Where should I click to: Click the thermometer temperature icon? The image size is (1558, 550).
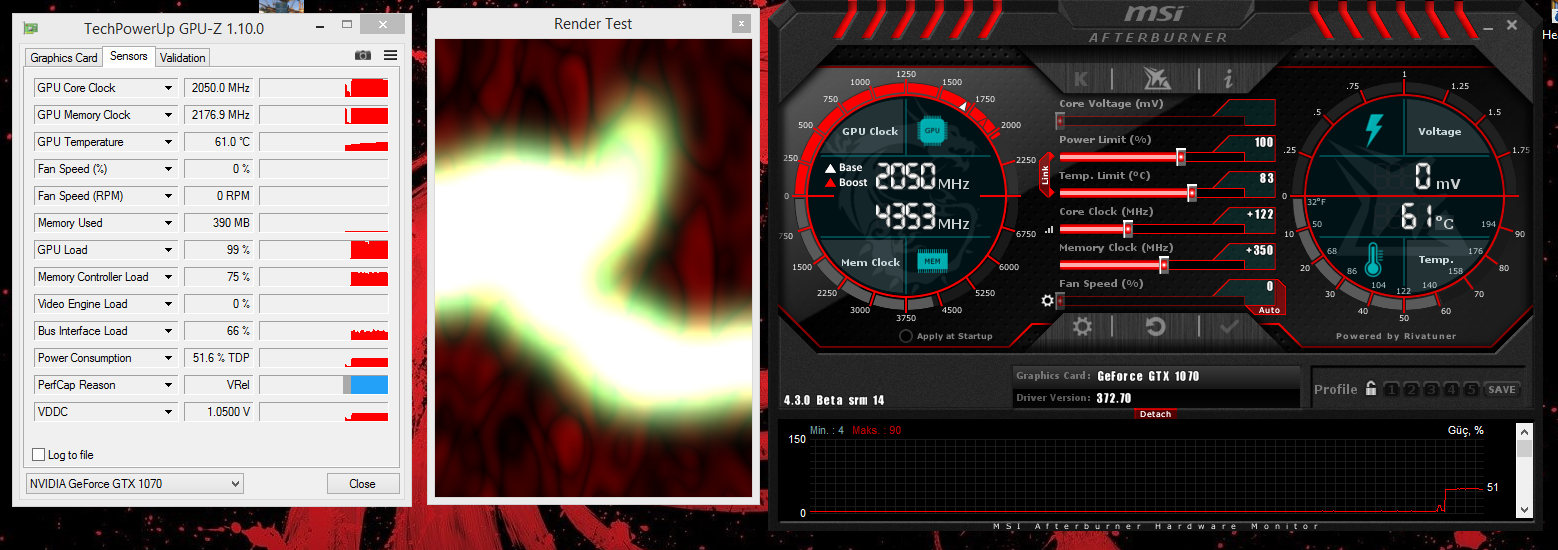pyautogui.click(x=1372, y=259)
